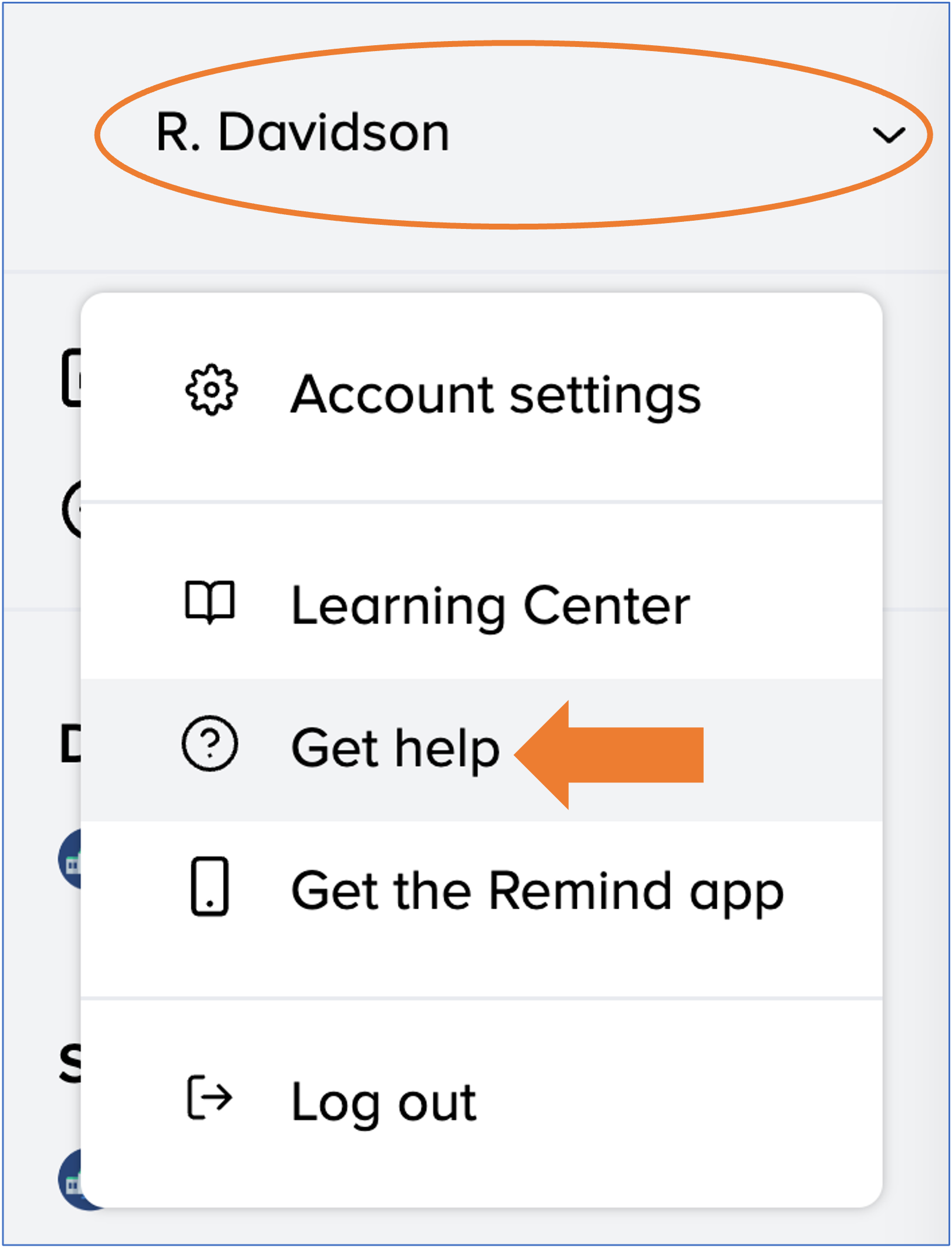Click the phone icon for Remind app
952x1248 pixels.
click(x=210, y=886)
